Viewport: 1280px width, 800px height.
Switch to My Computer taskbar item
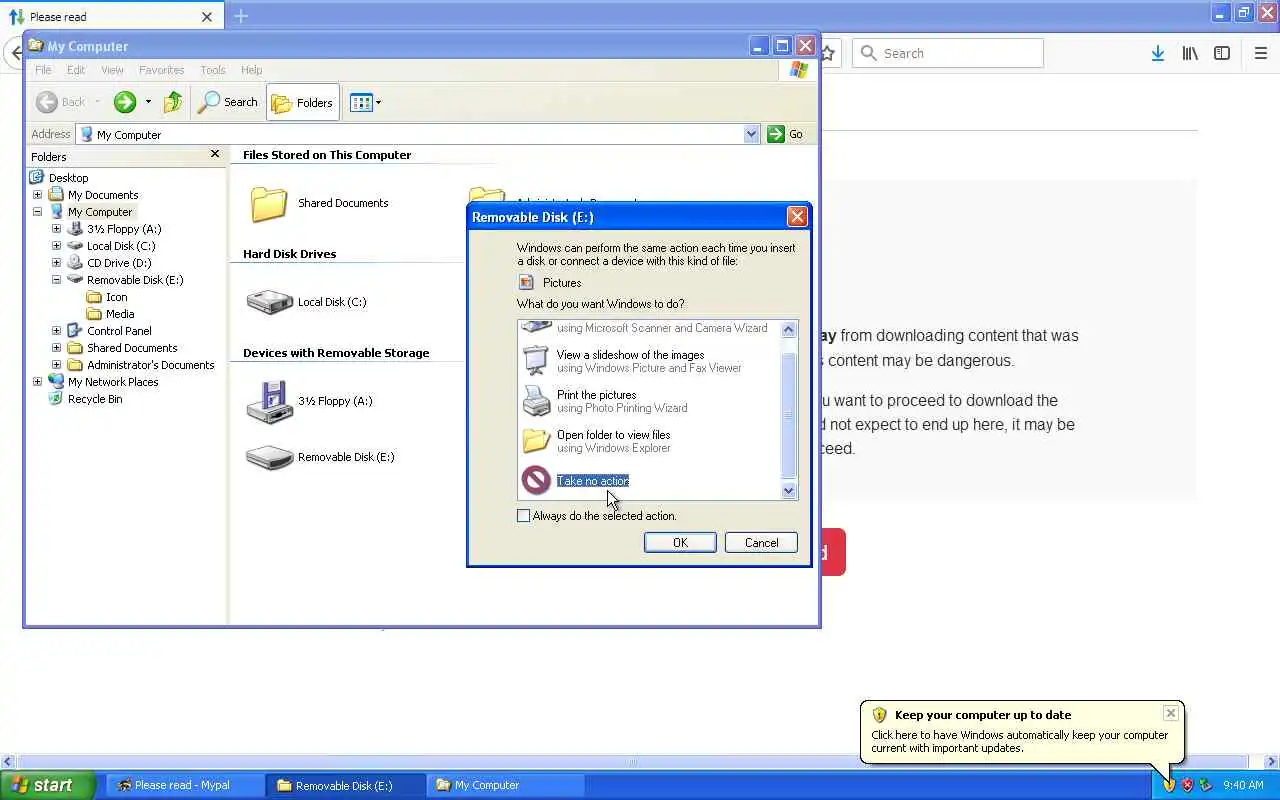506,785
